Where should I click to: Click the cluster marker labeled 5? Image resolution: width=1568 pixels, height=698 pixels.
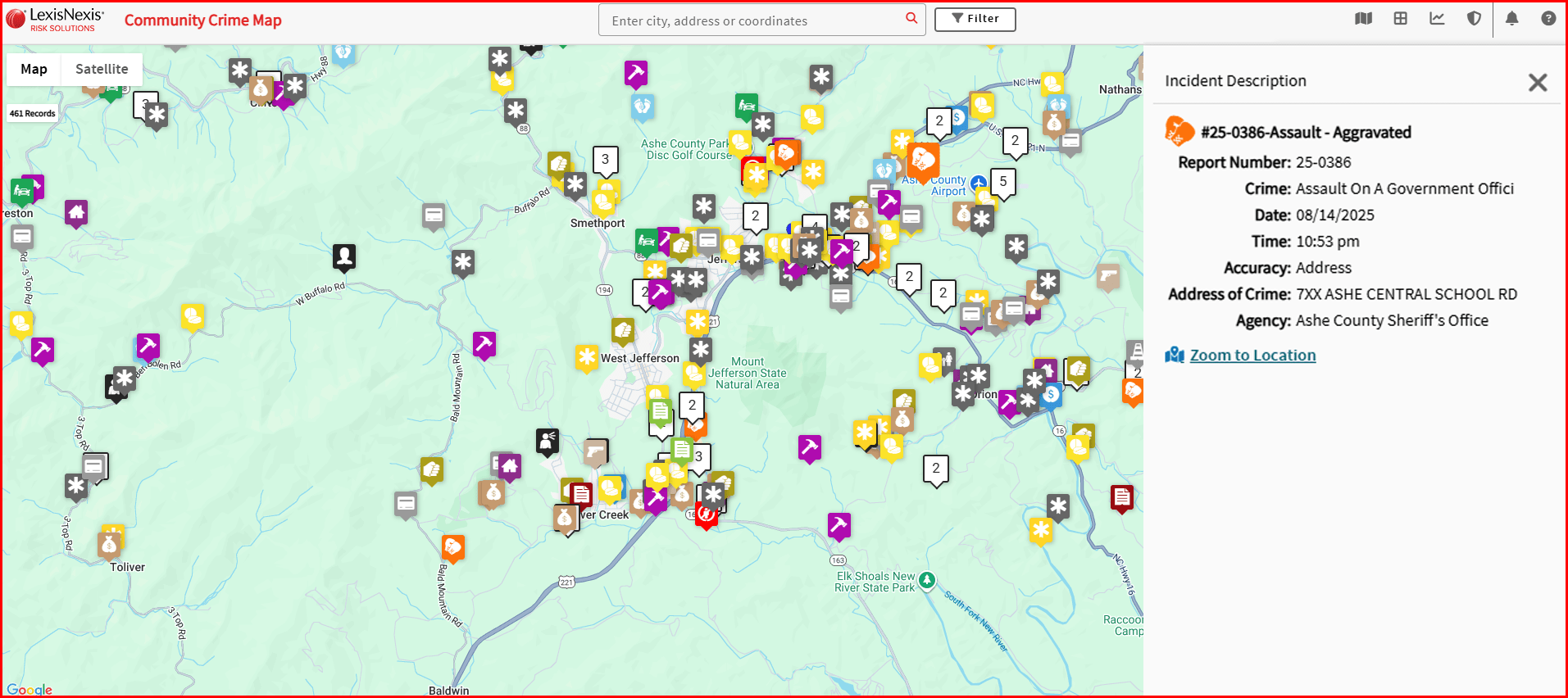(x=1002, y=182)
